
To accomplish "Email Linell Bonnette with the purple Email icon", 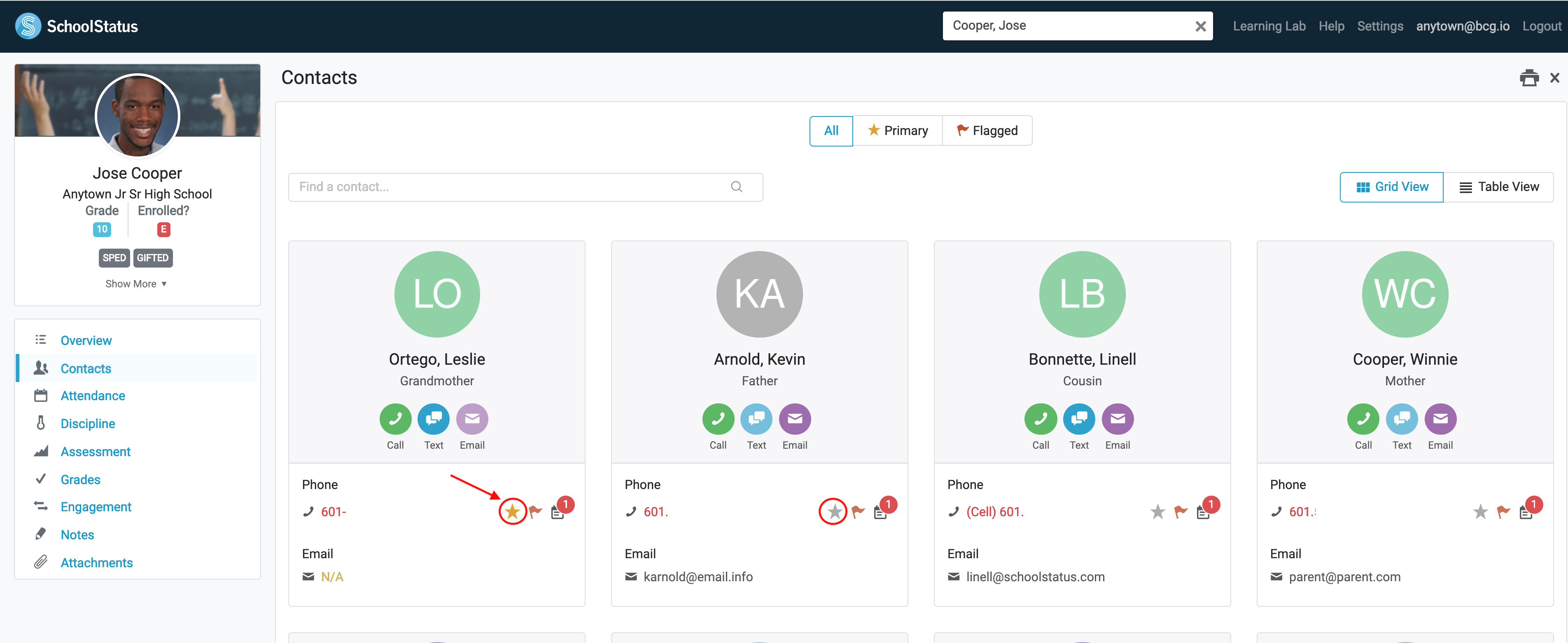I will tap(1117, 419).
